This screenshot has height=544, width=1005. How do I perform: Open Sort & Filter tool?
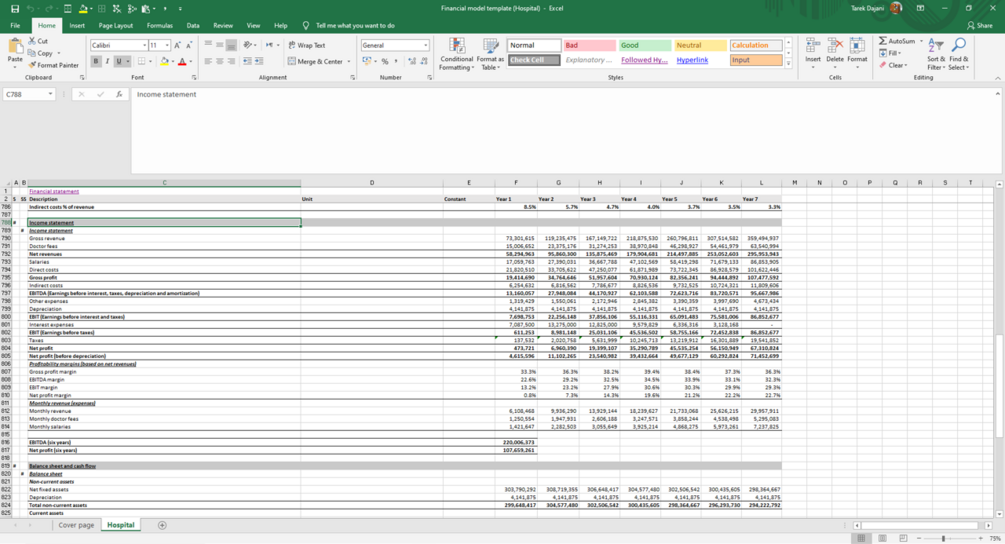(x=936, y=54)
